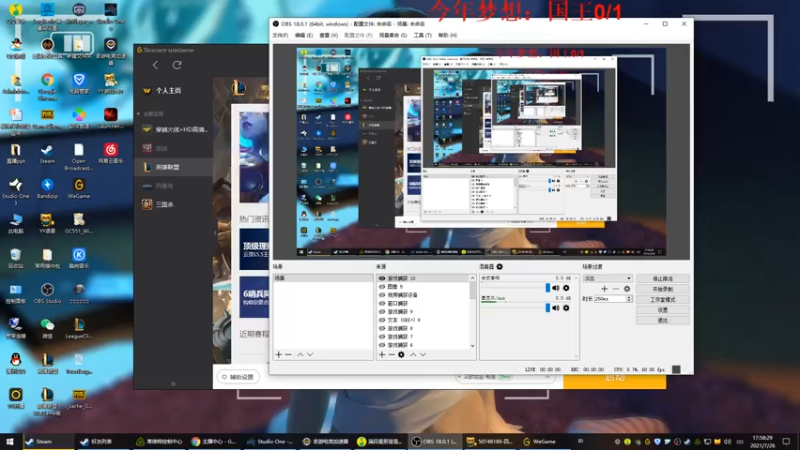The width and height of the screenshot is (800, 450).
Task: Open WeGame desktop shortcut
Action: pos(79,189)
